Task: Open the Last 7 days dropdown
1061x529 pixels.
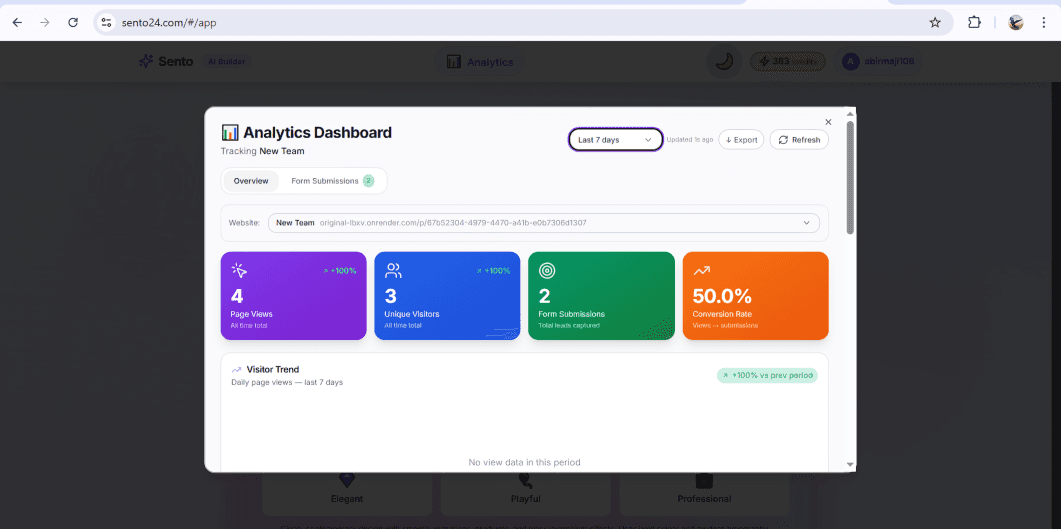Action: coord(615,140)
